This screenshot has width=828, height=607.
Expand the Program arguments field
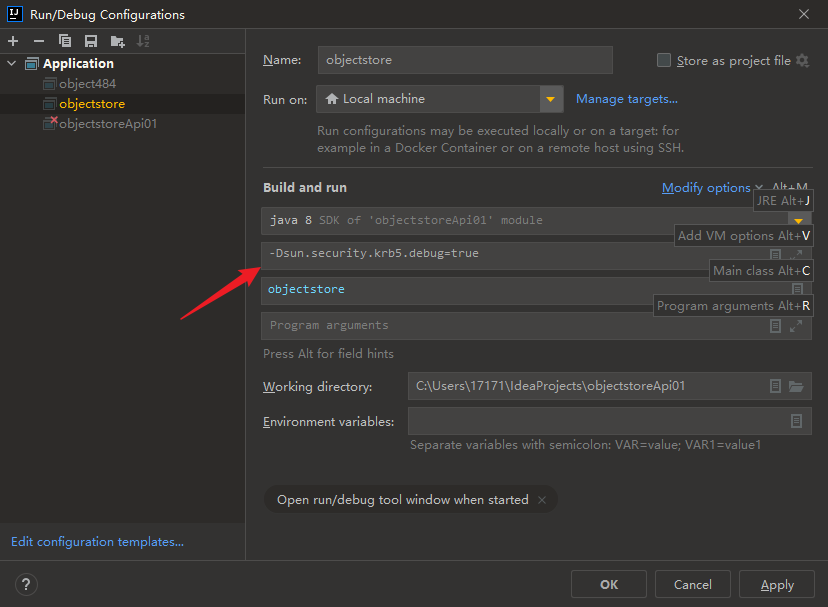point(796,326)
